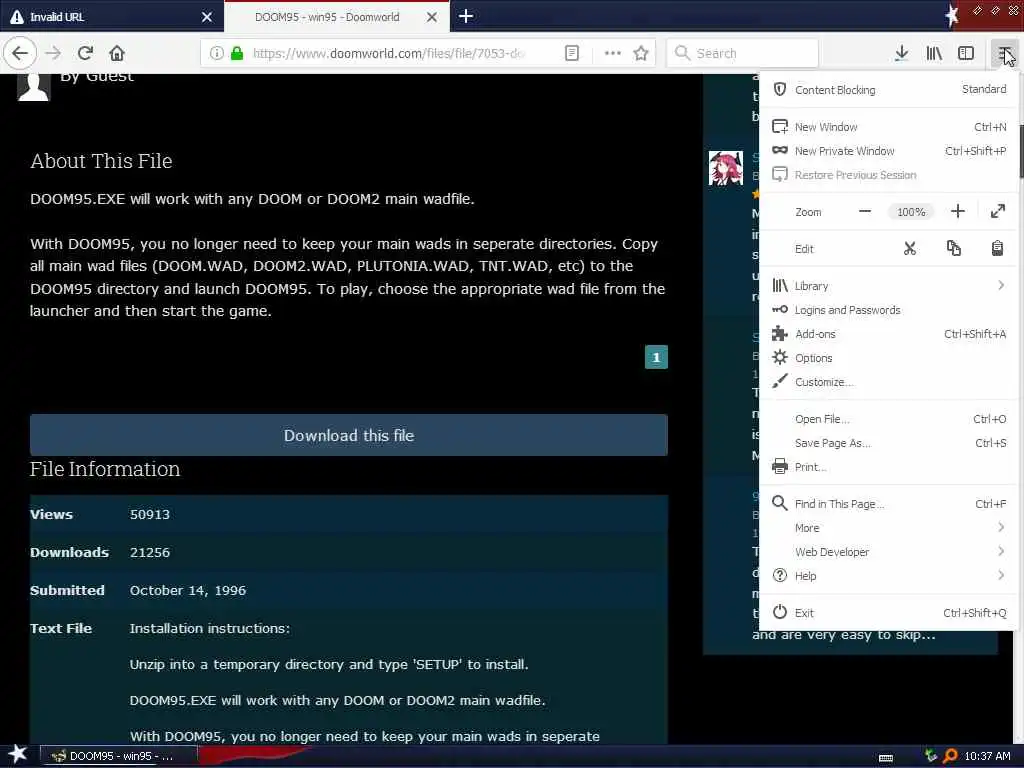Open page actions three-dots menu
Image resolution: width=1024 pixels, height=768 pixels.
click(613, 53)
